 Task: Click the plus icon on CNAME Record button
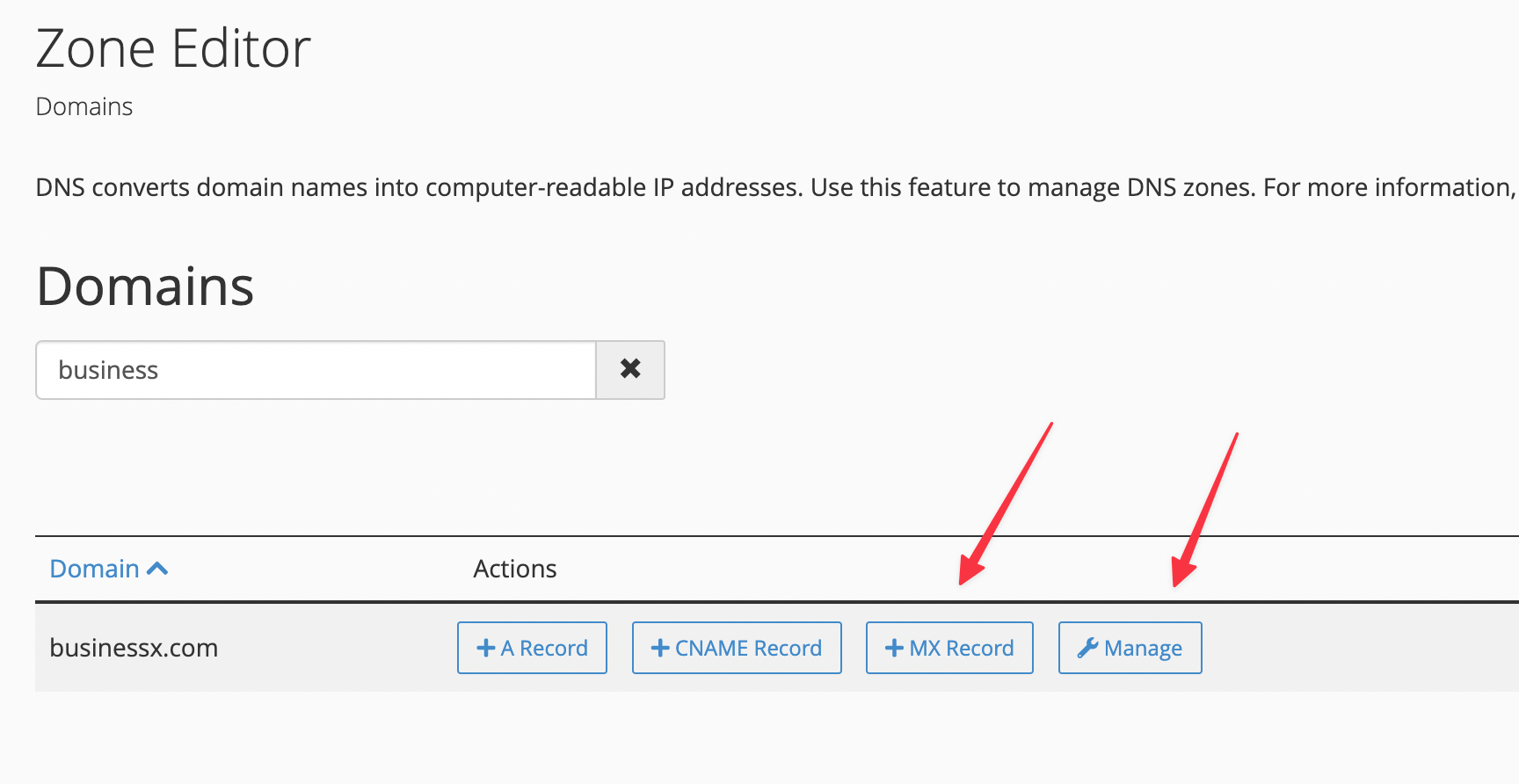[660, 648]
